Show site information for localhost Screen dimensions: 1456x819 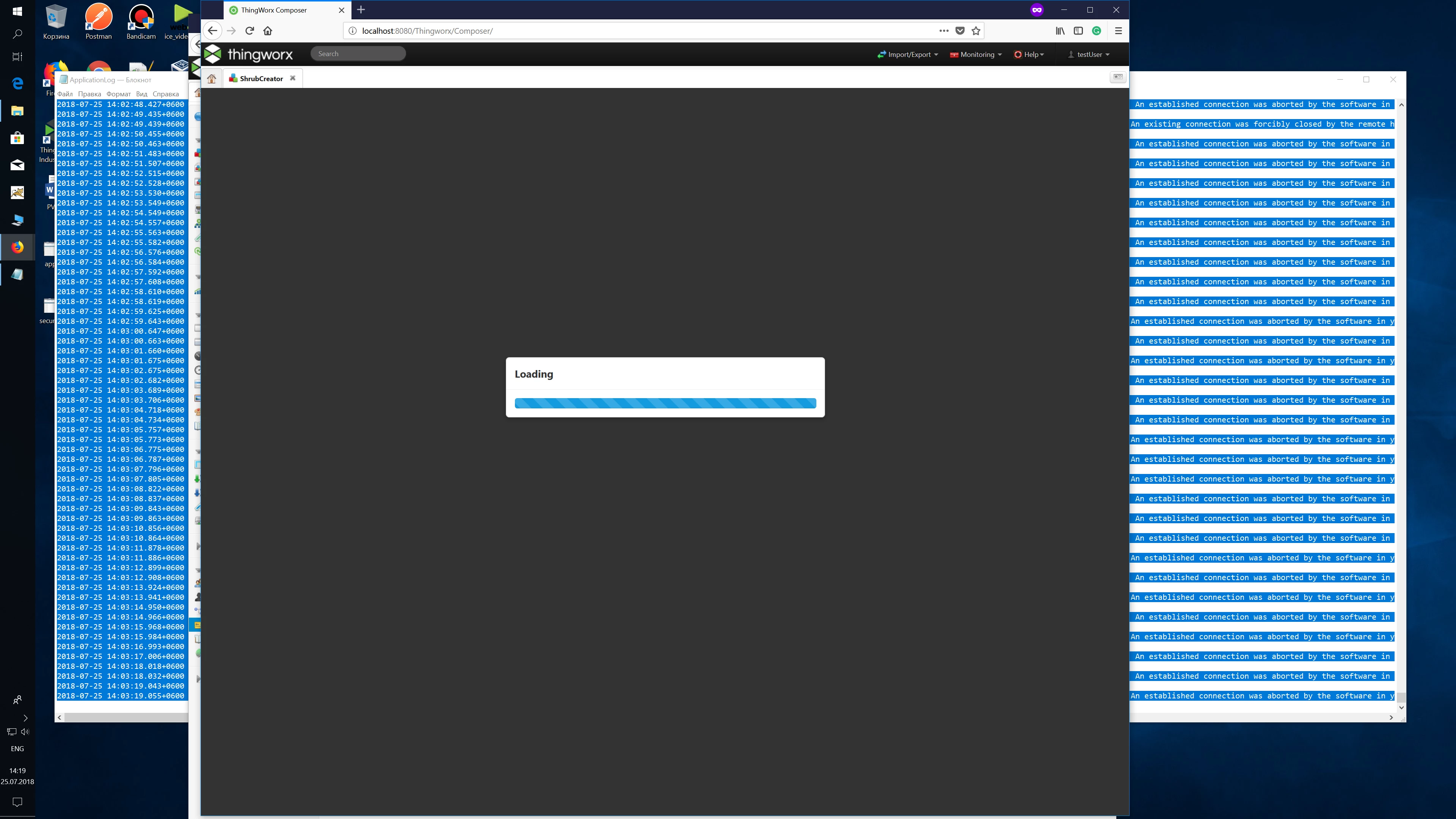352,30
